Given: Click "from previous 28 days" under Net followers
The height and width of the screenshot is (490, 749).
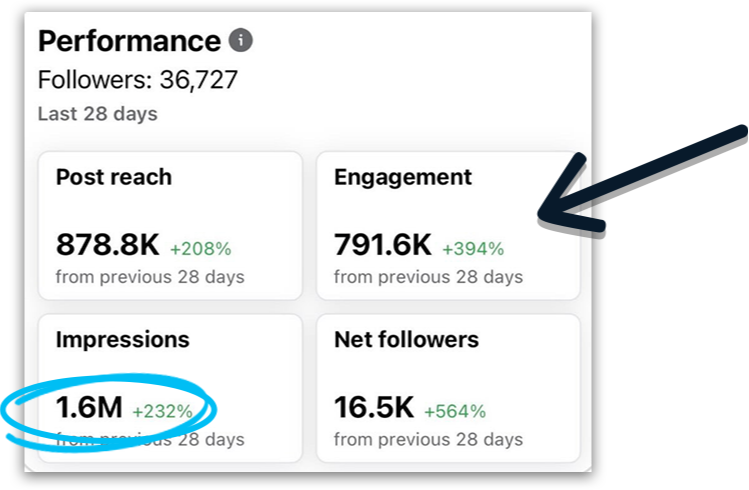Looking at the screenshot, I should tap(428, 439).
